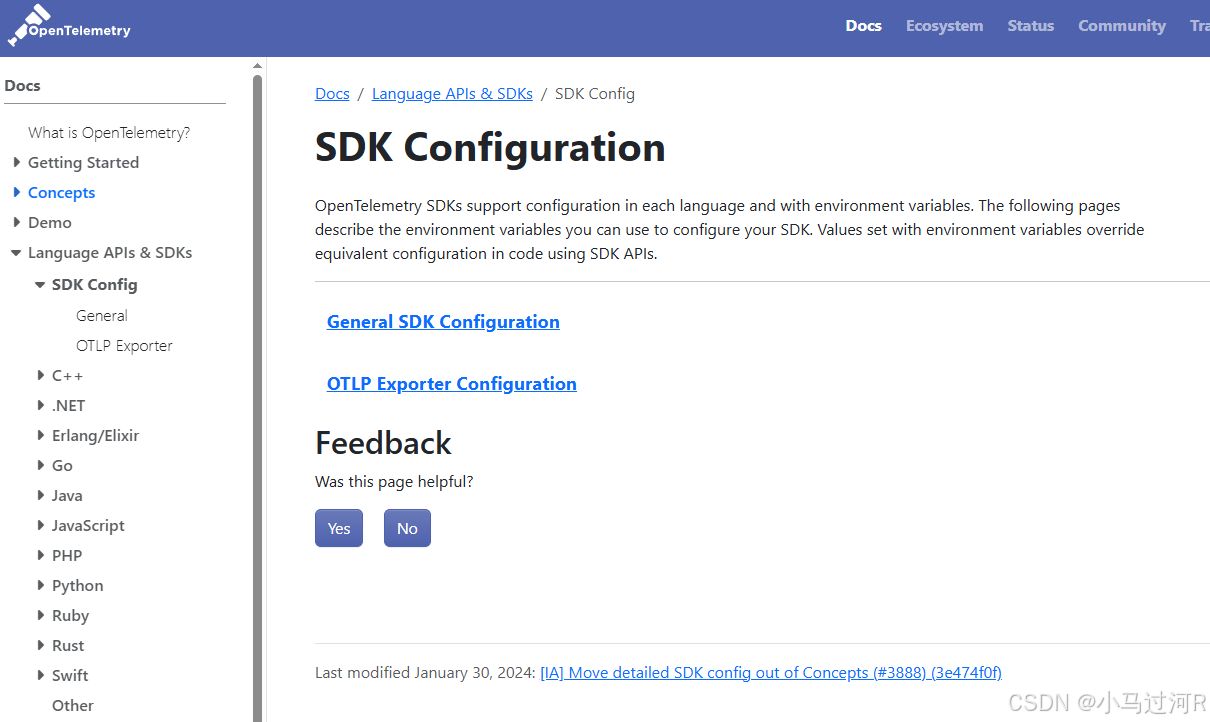Select the C++ sidebar label
Viewport: 1210px width, 722px height.
pos(68,376)
